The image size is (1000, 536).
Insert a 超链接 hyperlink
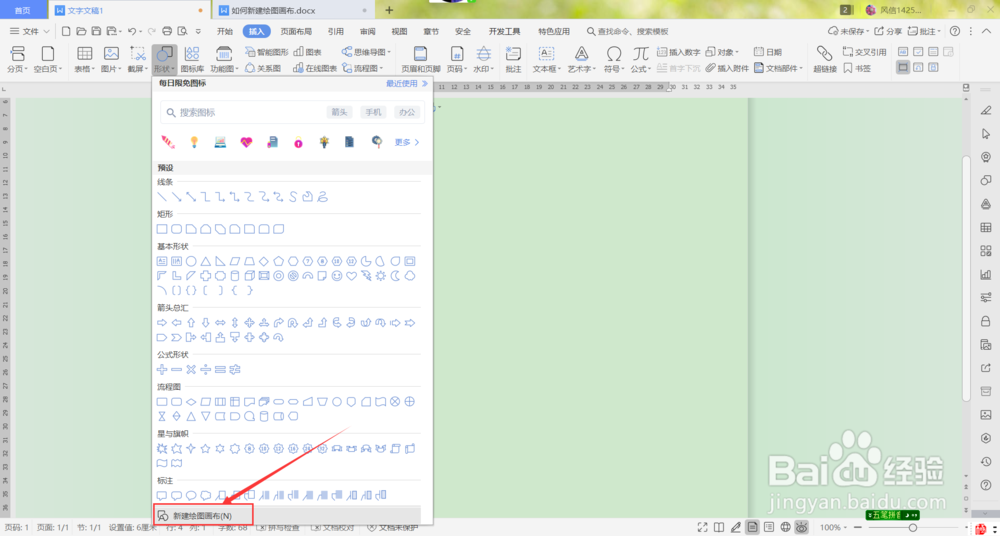825,59
